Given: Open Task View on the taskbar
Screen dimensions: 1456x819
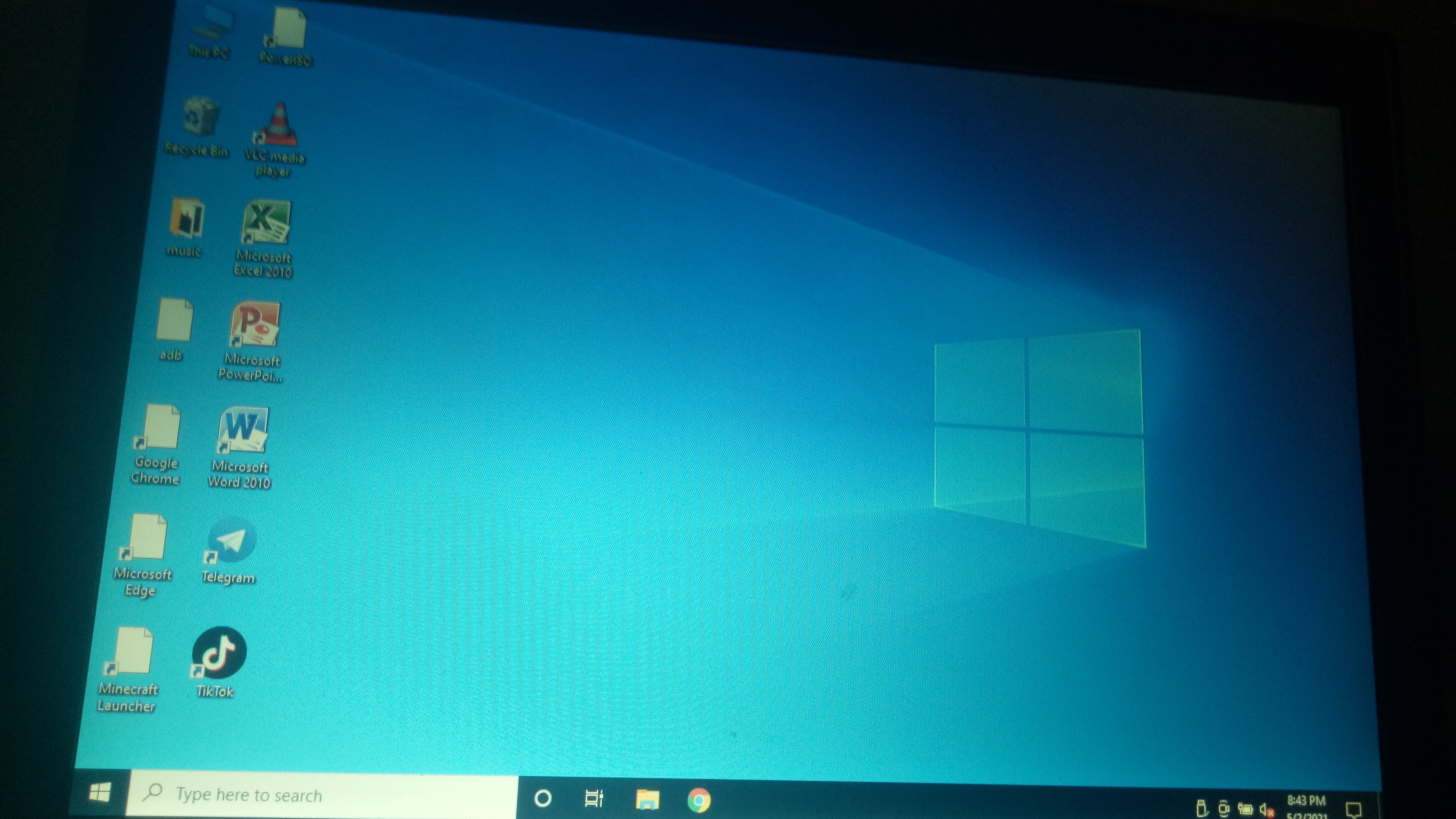Looking at the screenshot, I should [x=594, y=799].
